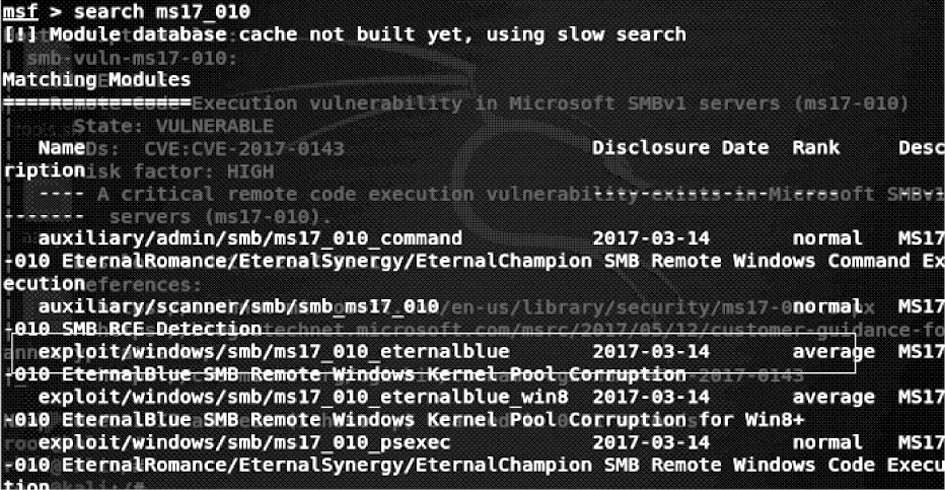Click the 'SMB RCE Detection' description text
This screenshot has width=945, height=490.
click(x=162, y=329)
